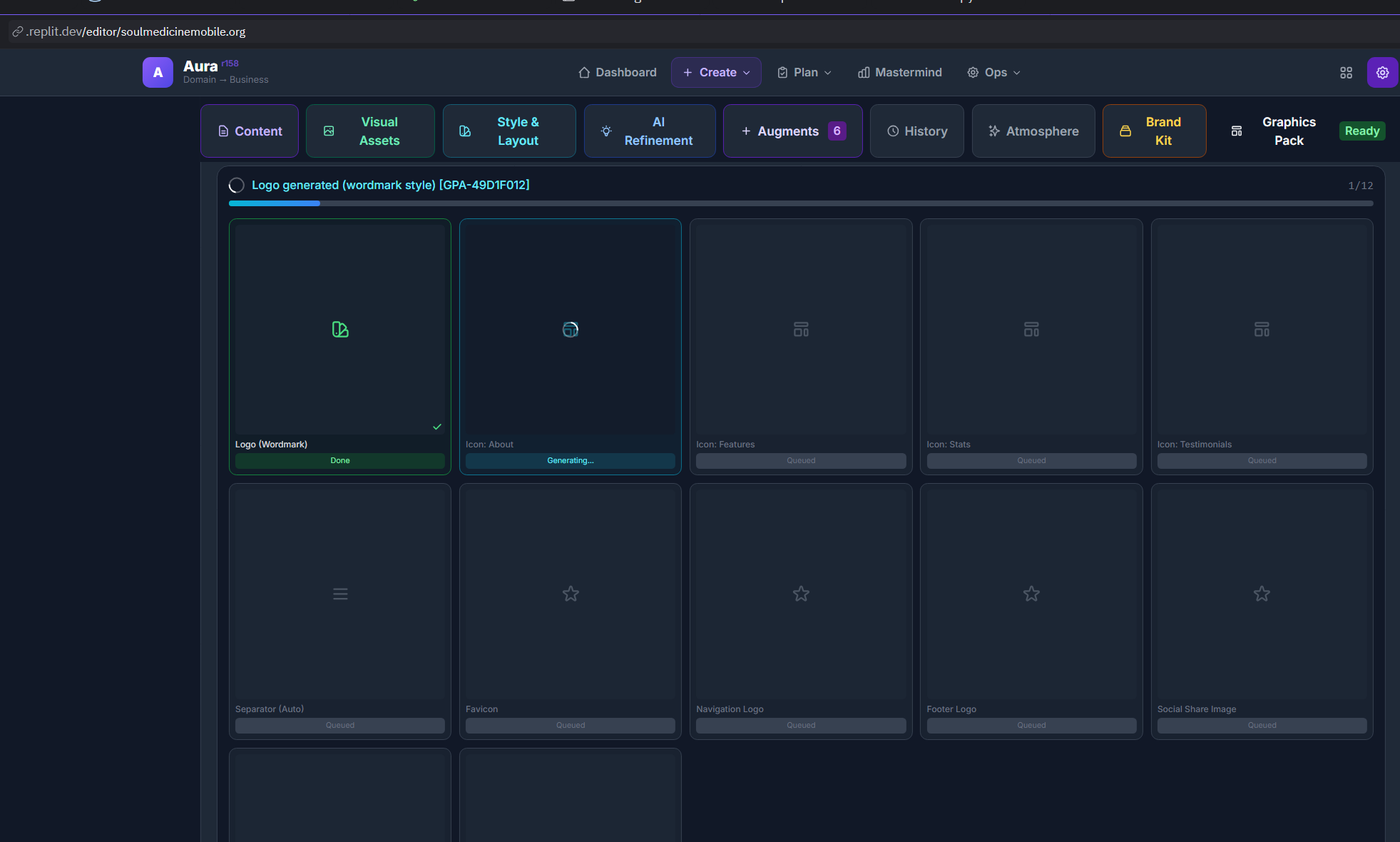The width and height of the screenshot is (1400, 842).
Task: Open the apps grid icon
Action: (x=1346, y=73)
